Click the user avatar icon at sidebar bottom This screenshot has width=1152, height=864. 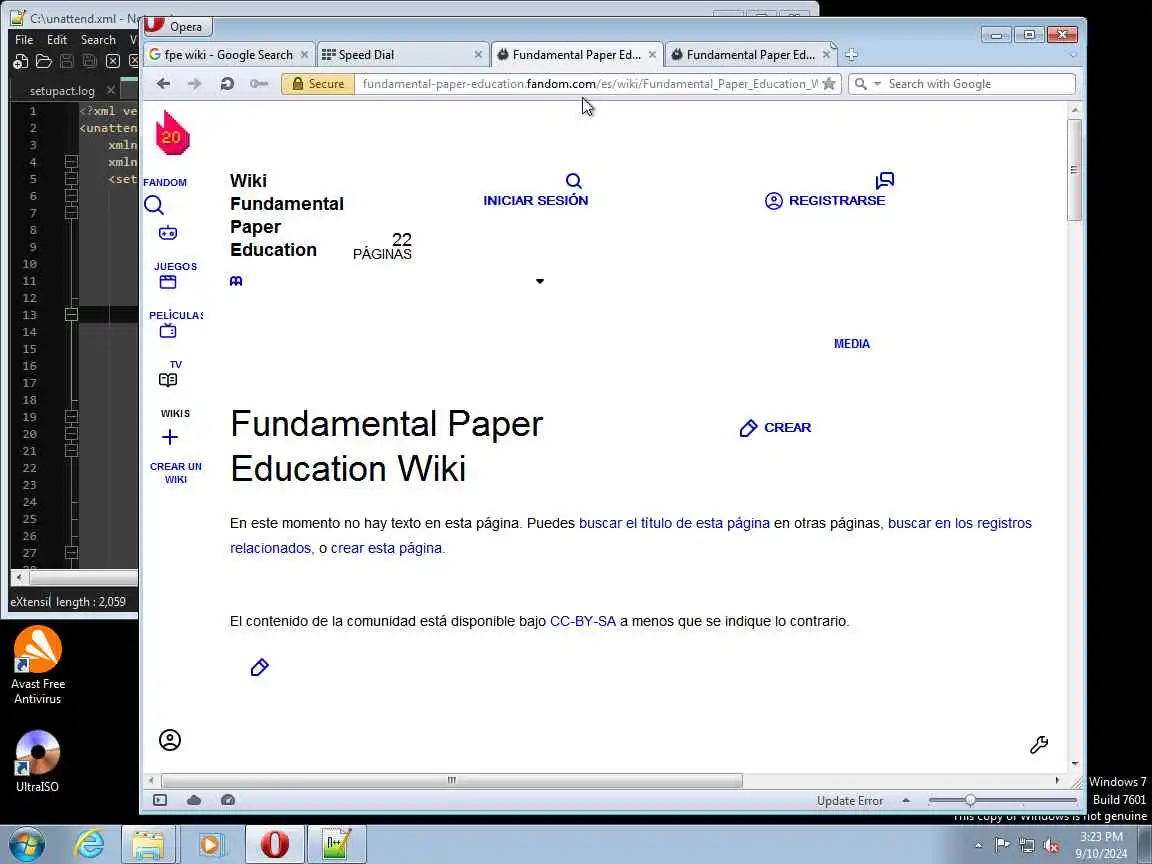pos(170,740)
